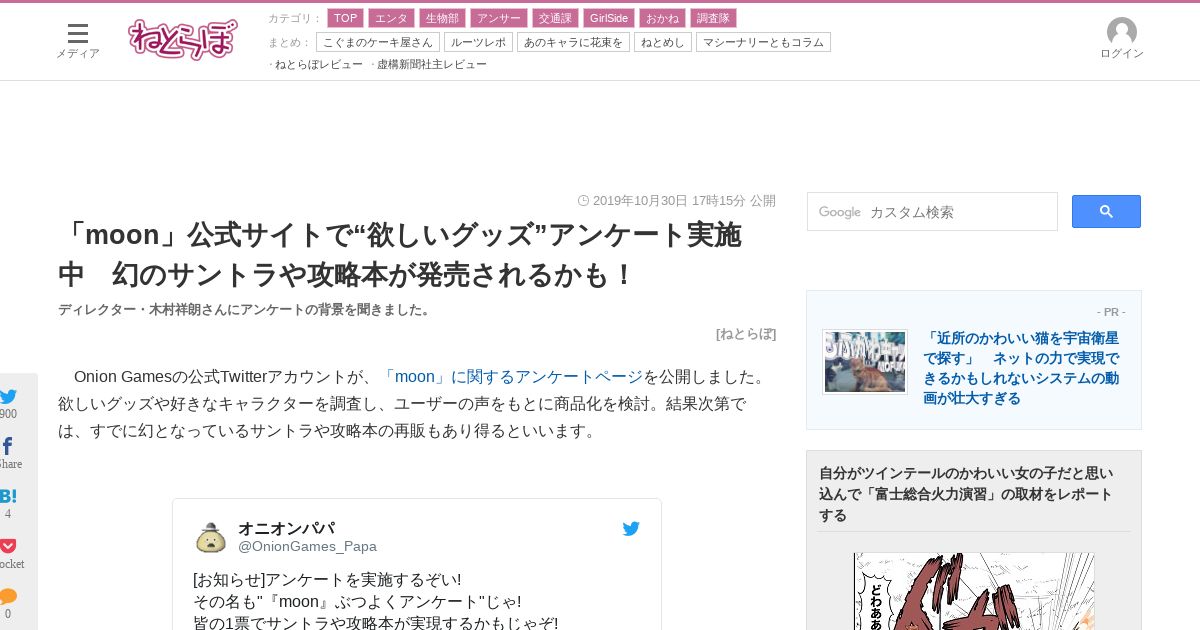Open 虚構新聞社主レビュー link

pyautogui.click(x=432, y=64)
